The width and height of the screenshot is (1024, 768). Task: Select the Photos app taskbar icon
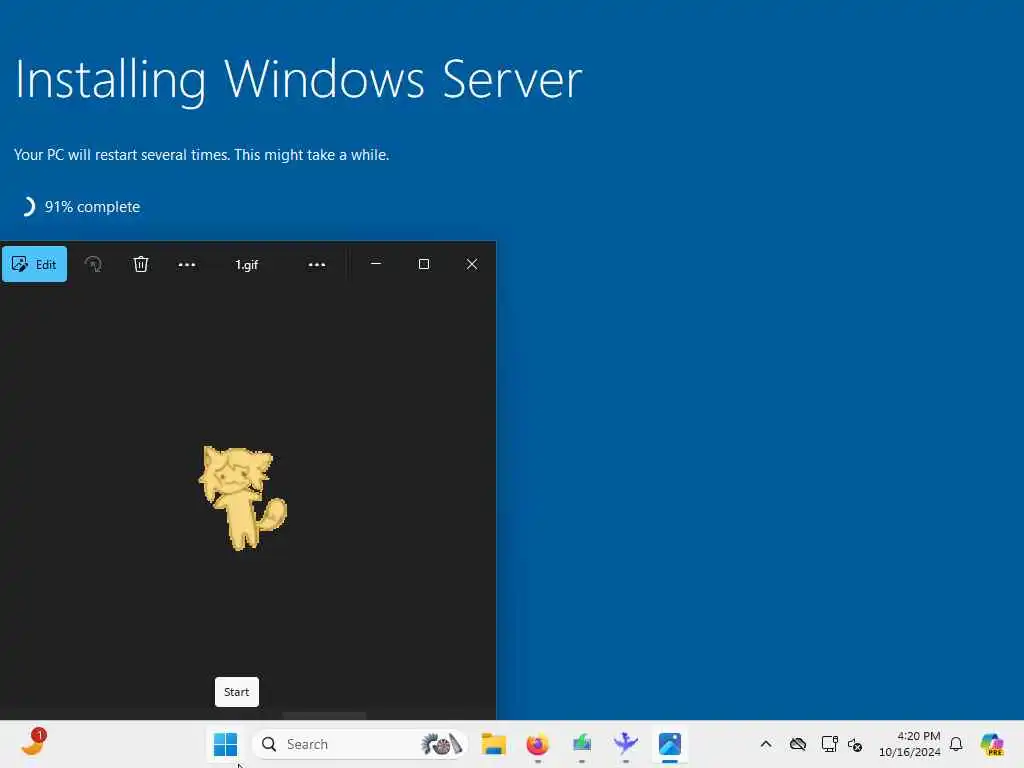coord(670,744)
